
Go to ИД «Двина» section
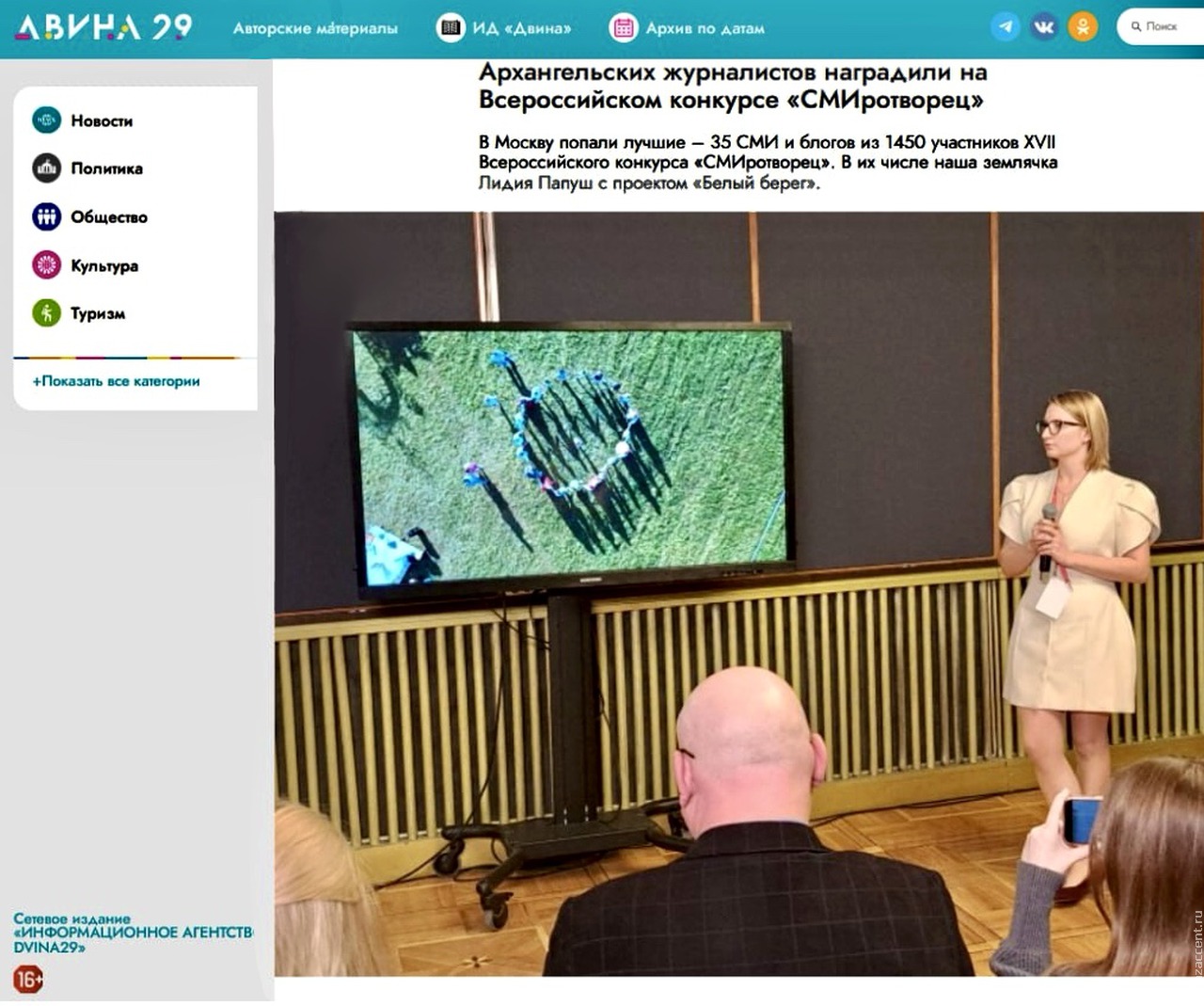coord(521,28)
